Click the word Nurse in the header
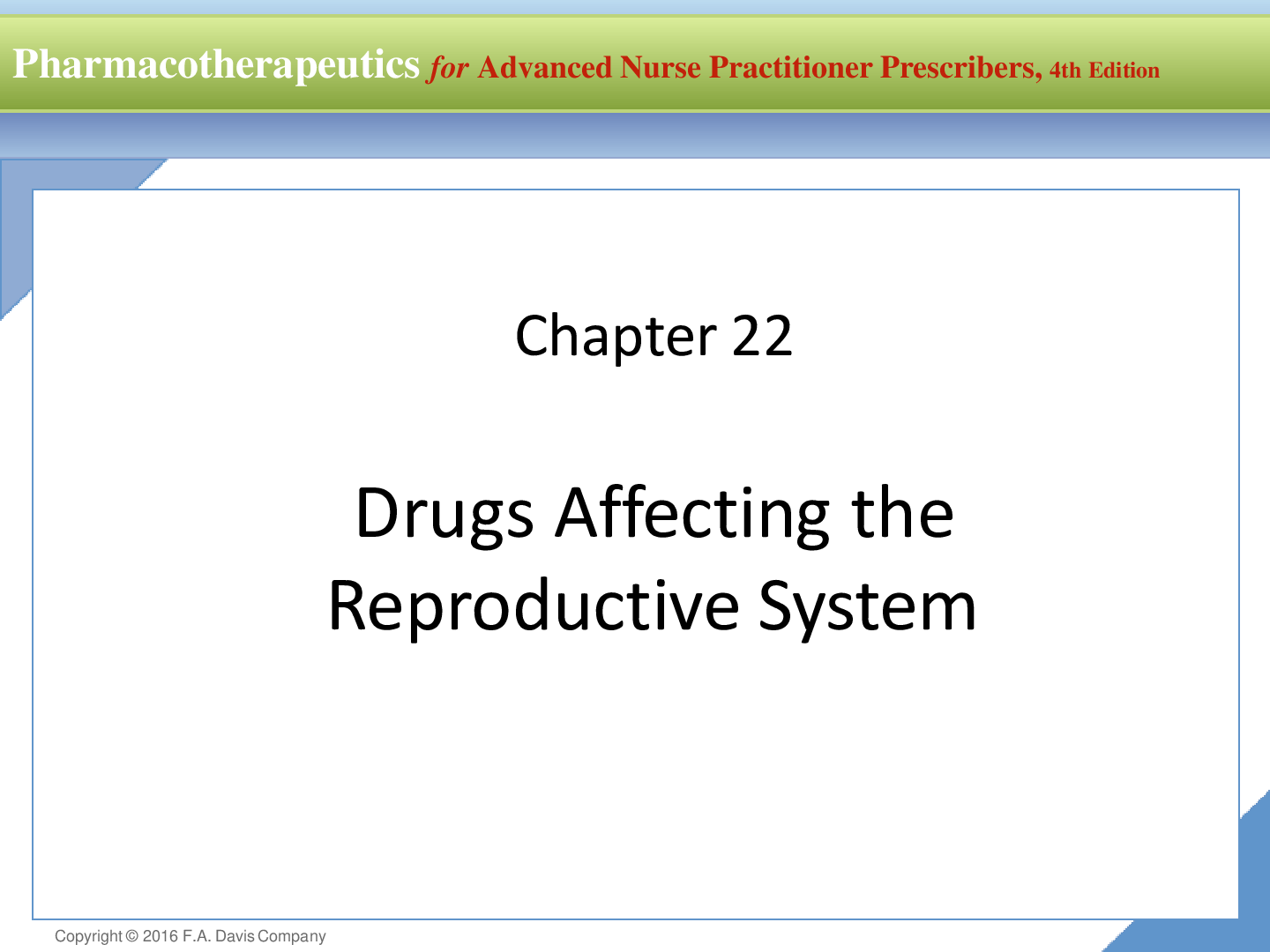 click(x=661, y=68)
